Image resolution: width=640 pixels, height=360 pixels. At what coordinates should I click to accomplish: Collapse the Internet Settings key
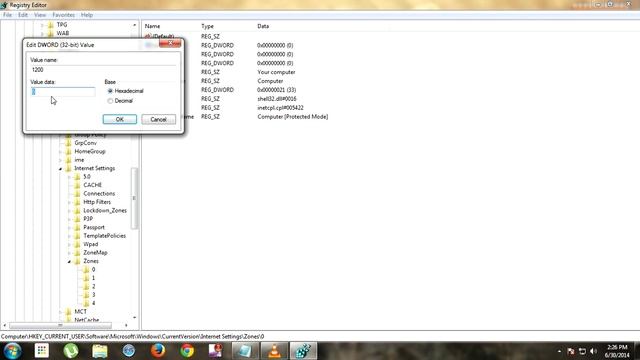(60, 169)
